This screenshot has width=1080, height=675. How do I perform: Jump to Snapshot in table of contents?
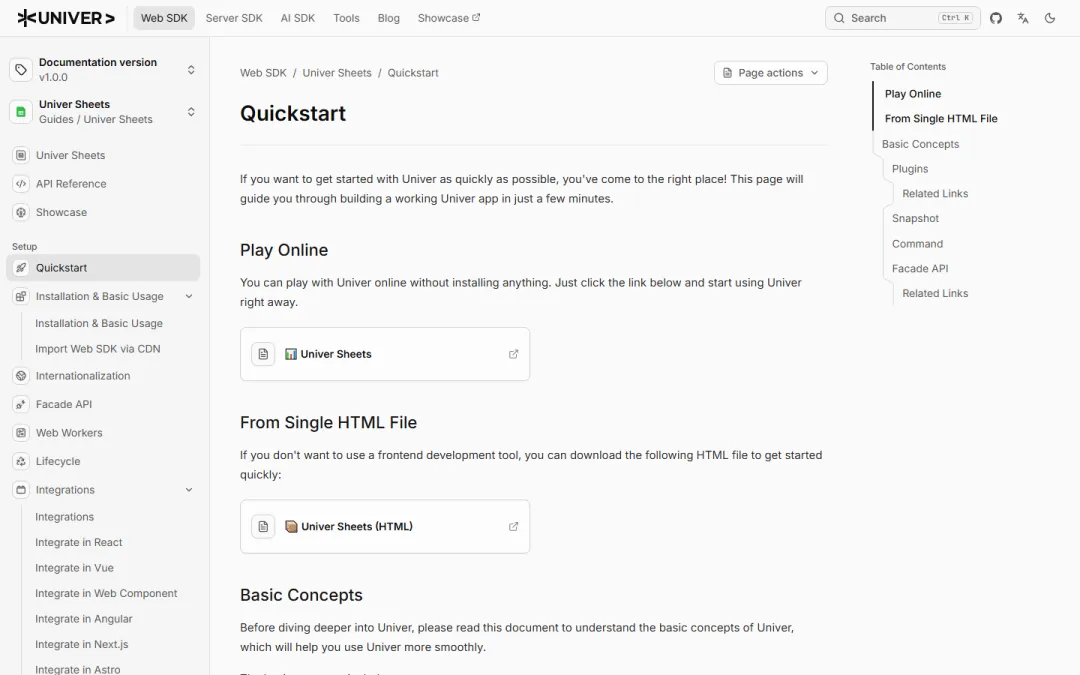[915, 218]
